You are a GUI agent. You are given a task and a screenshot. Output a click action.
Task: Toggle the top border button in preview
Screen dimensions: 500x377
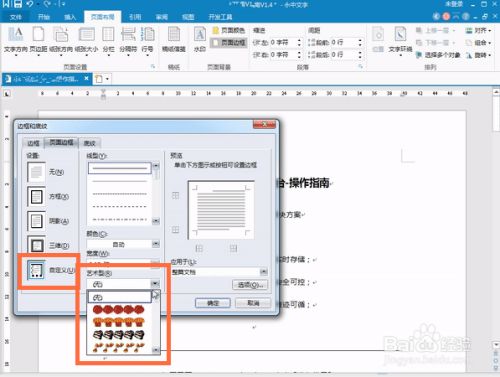coord(175,196)
